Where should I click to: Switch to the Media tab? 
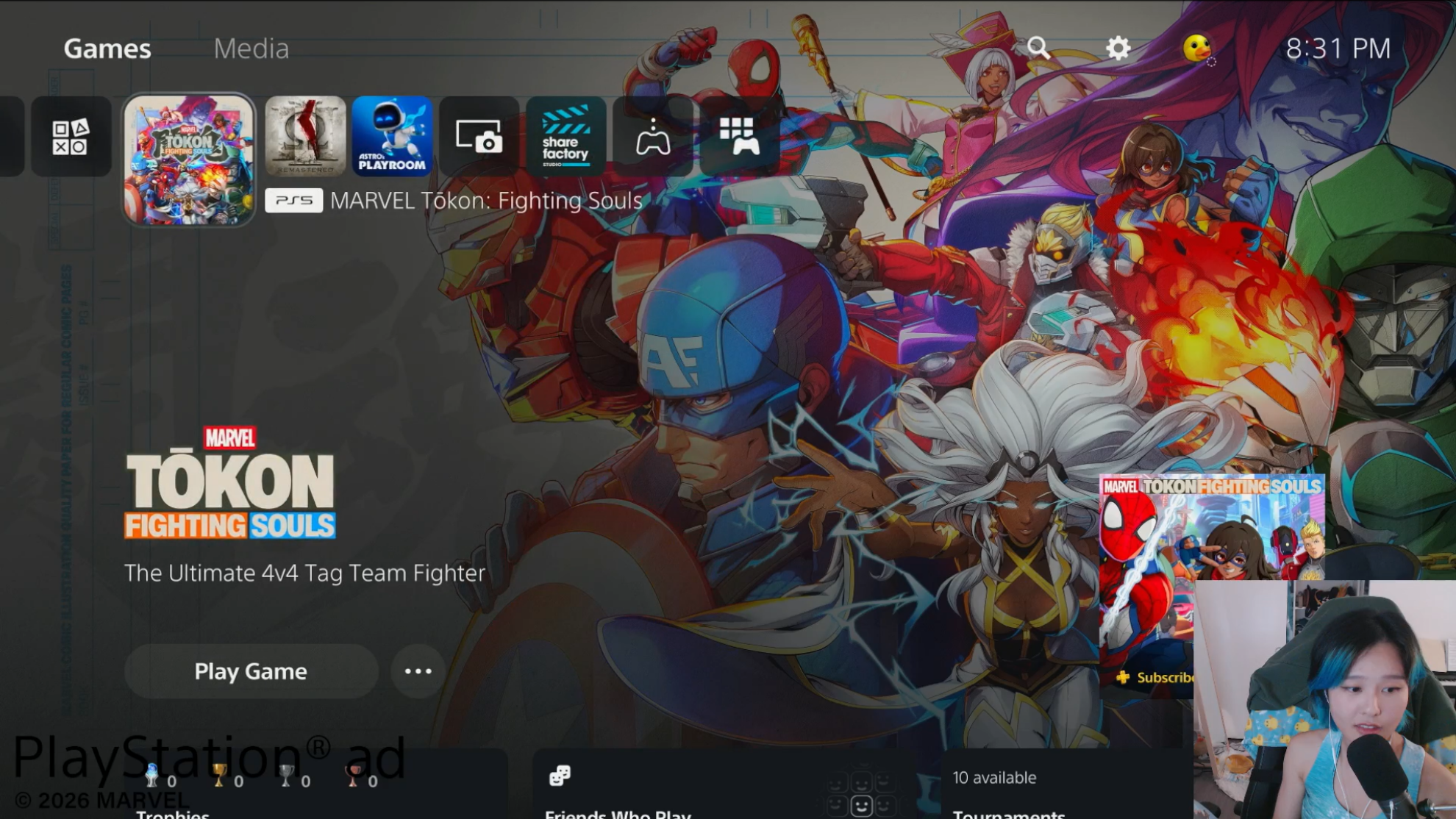[x=251, y=49]
